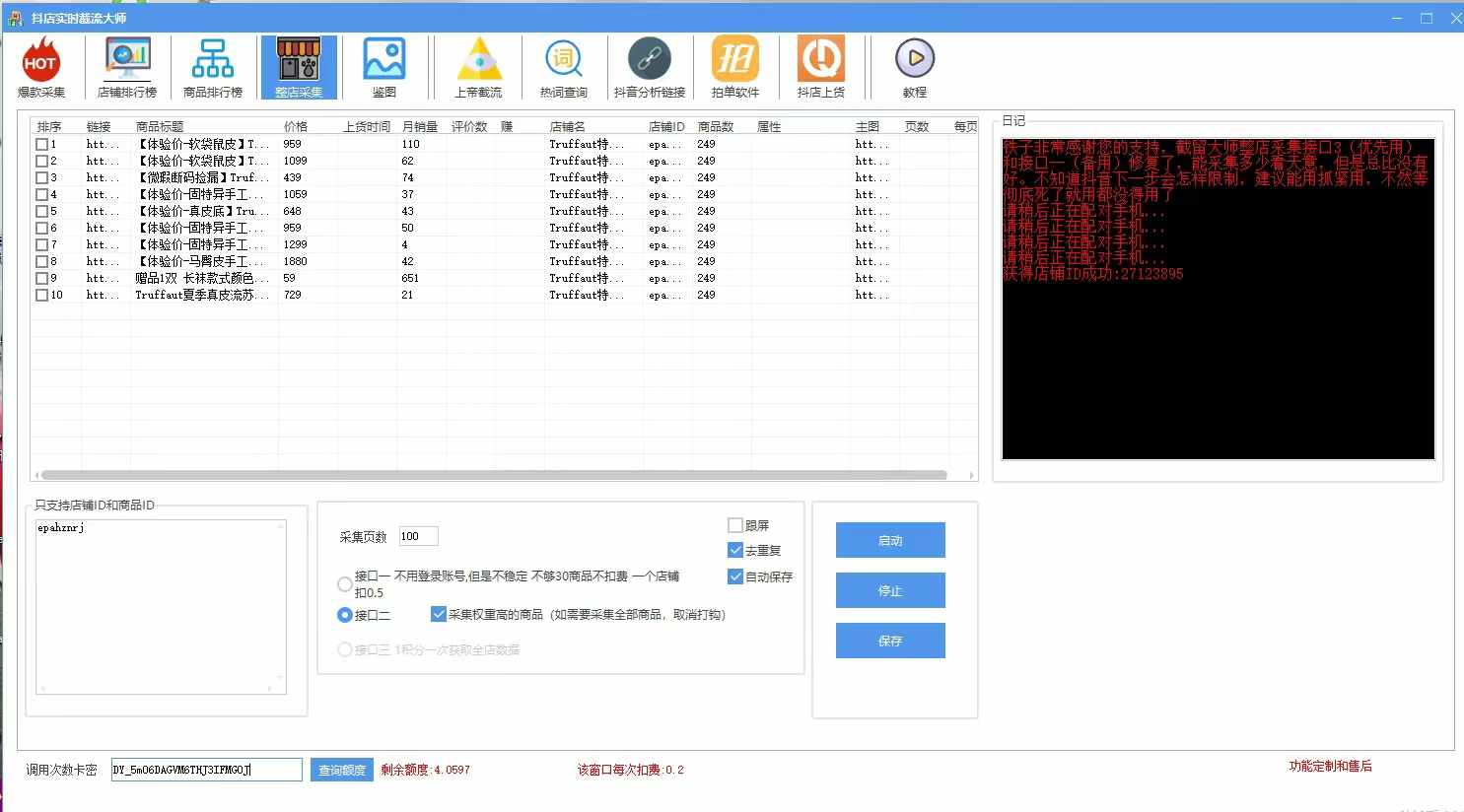Check the row 2 checkbox
The width and height of the screenshot is (1464, 812).
pos(41,161)
